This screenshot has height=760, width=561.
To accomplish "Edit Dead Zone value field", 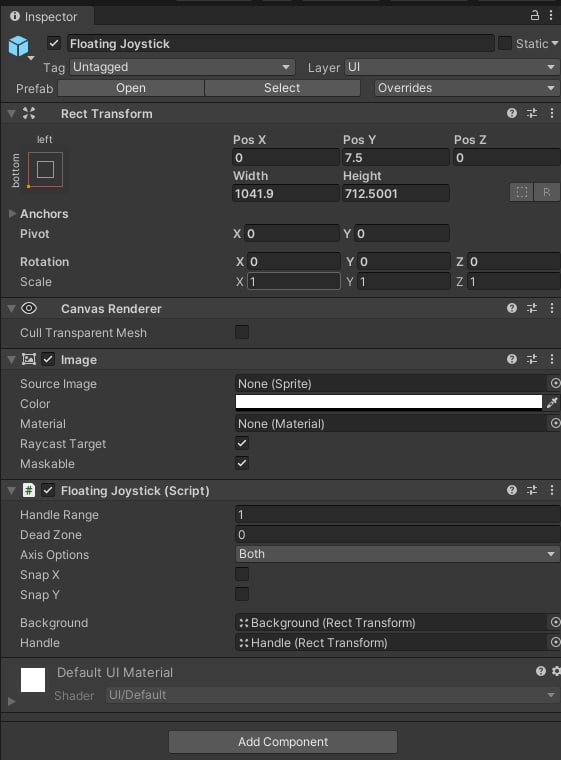I will point(398,534).
